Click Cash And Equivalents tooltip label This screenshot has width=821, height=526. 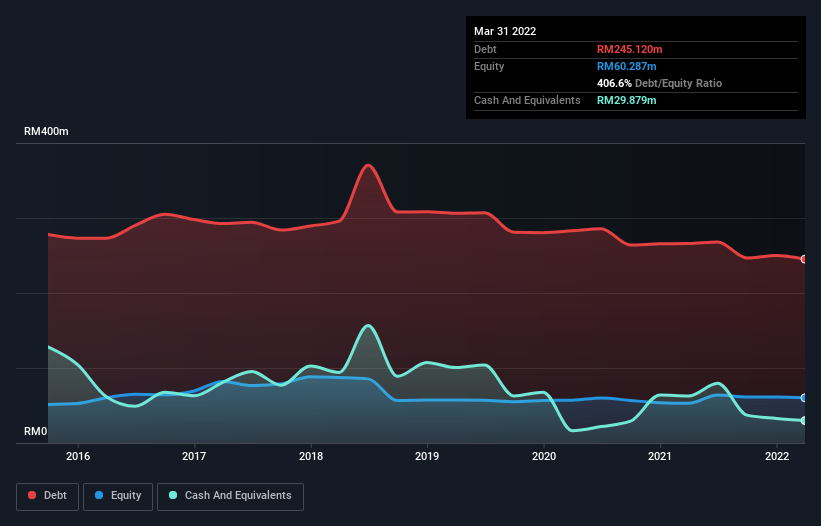(527, 100)
